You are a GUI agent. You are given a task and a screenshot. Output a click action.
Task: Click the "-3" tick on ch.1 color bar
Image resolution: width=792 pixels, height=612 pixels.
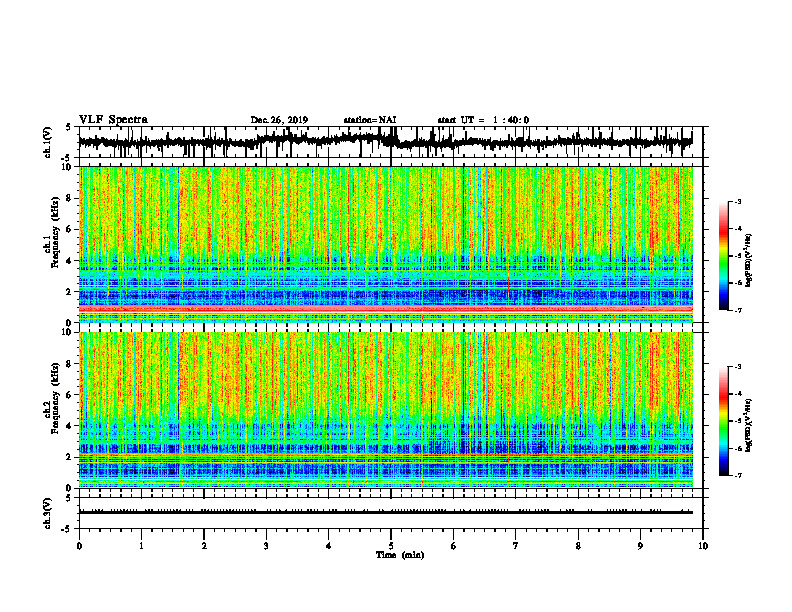click(x=738, y=201)
